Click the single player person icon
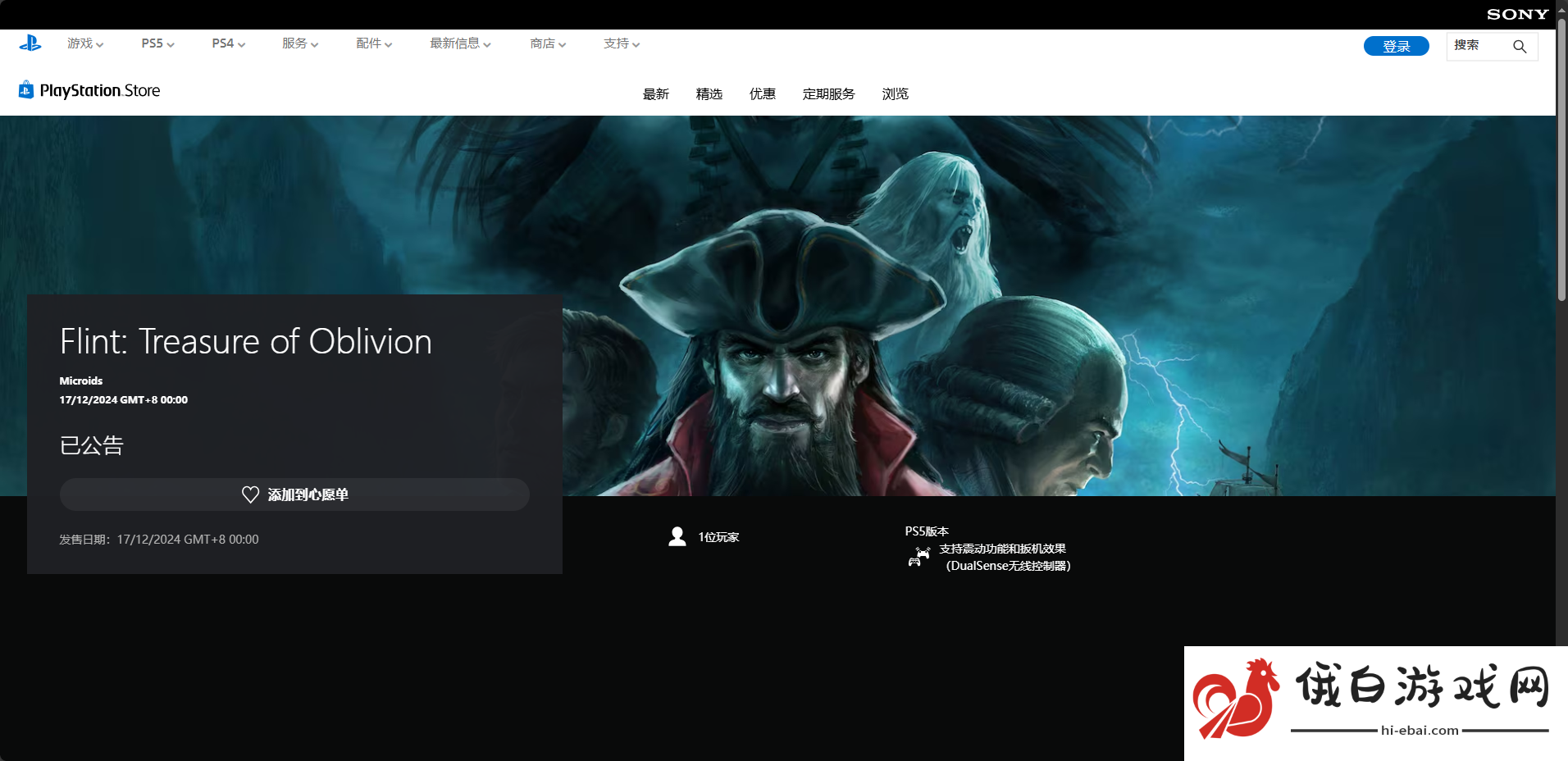Screen dimensions: 1568x761 click(677, 537)
